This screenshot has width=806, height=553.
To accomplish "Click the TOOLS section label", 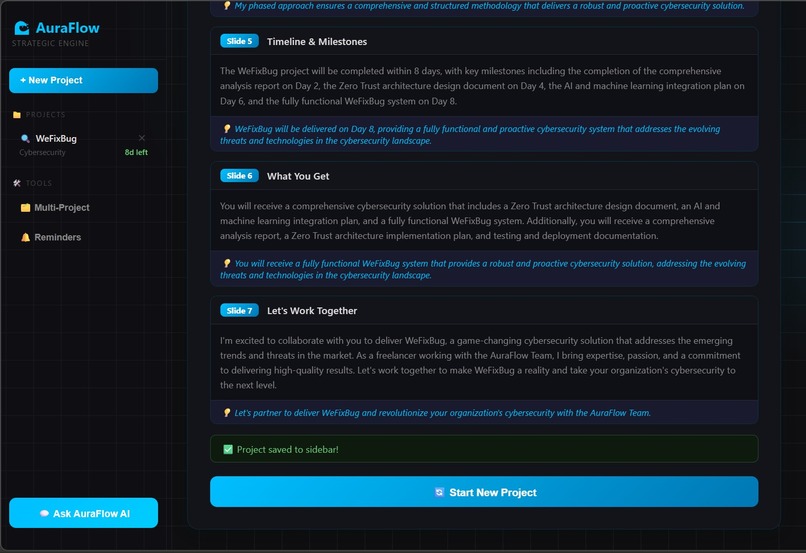I will tap(39, 183).
